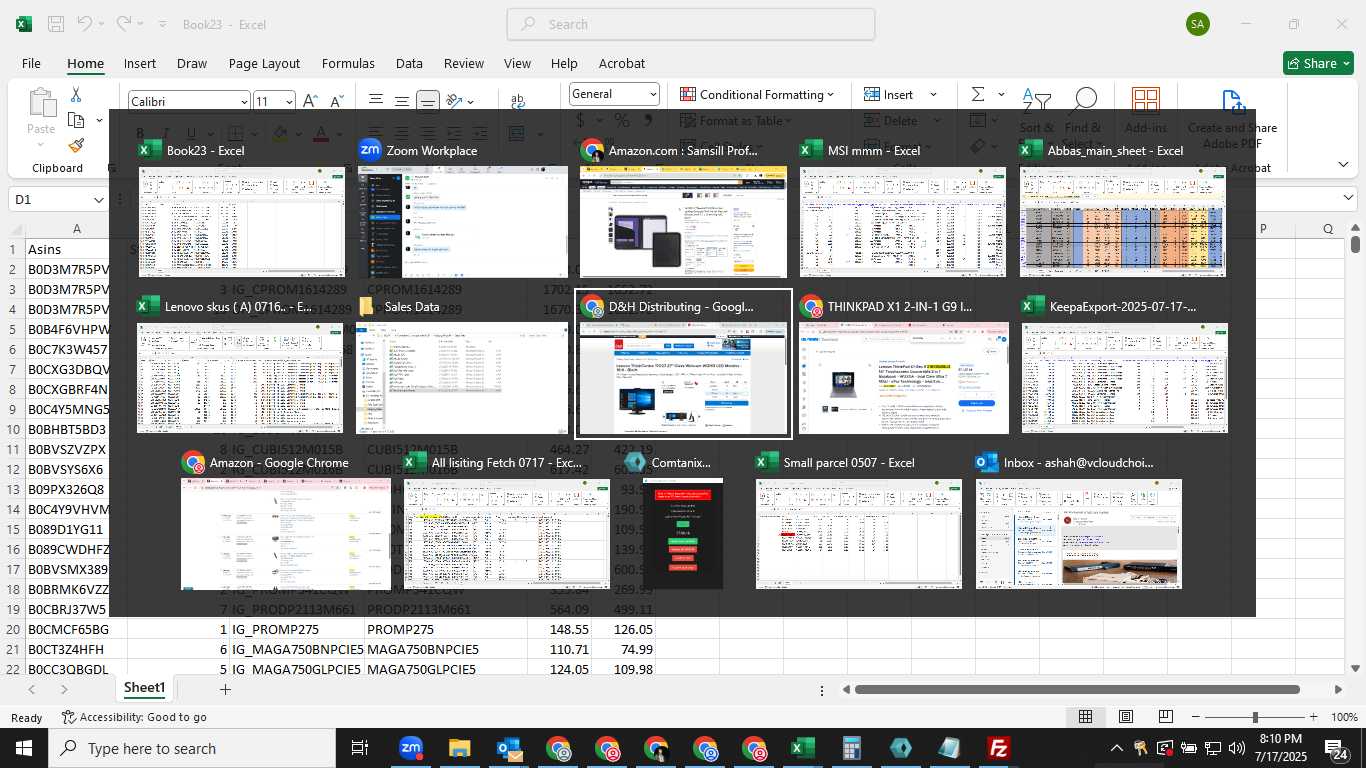1366x768 pixels.
Task: Click the Windows Start button
Action: point(24,748)
